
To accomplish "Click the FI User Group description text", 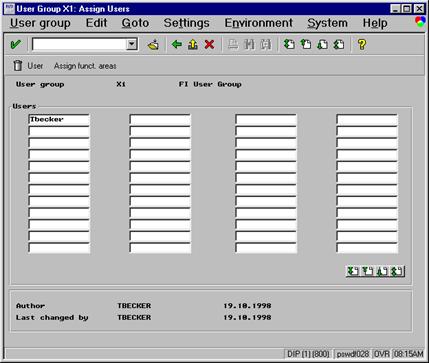I will coord(210,84).
